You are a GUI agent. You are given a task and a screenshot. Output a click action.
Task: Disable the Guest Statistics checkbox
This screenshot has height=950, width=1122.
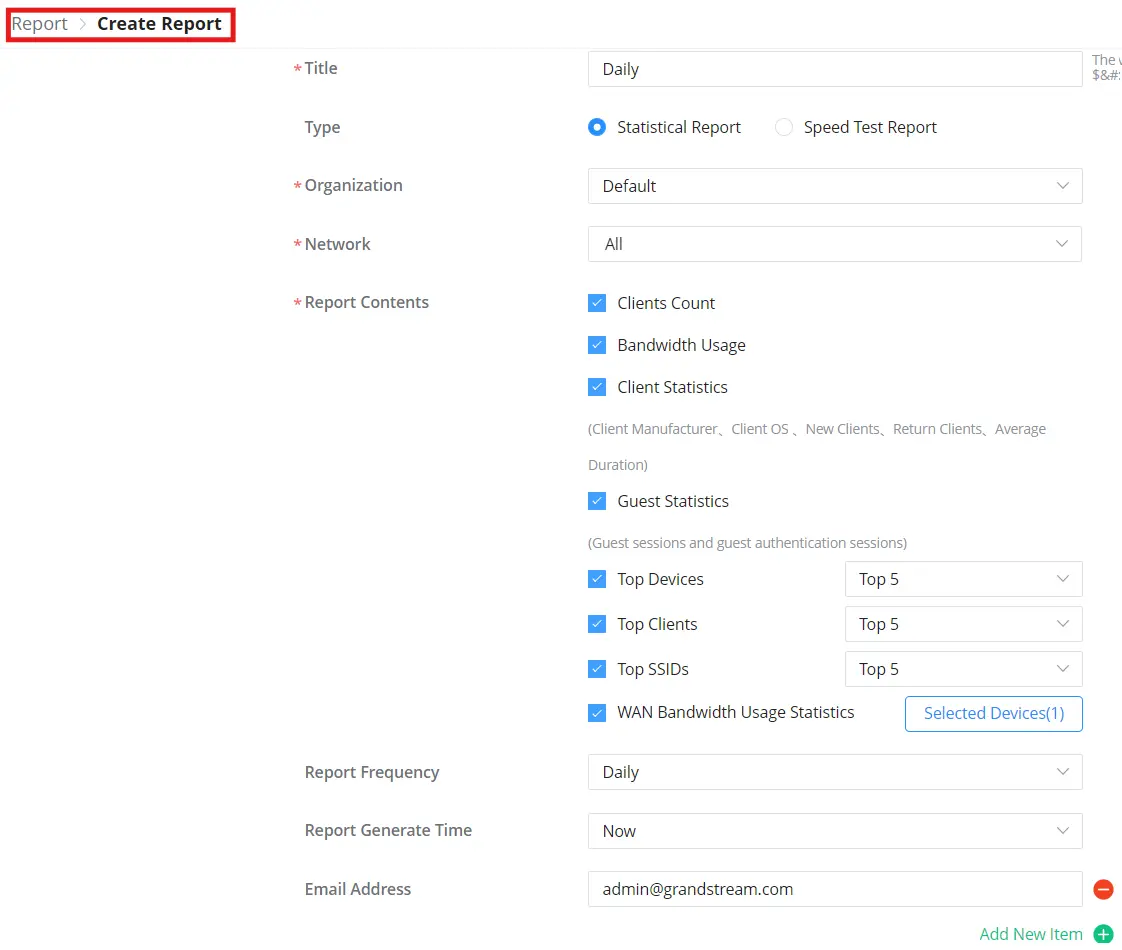pyautogui.click(x=597, y=501)
